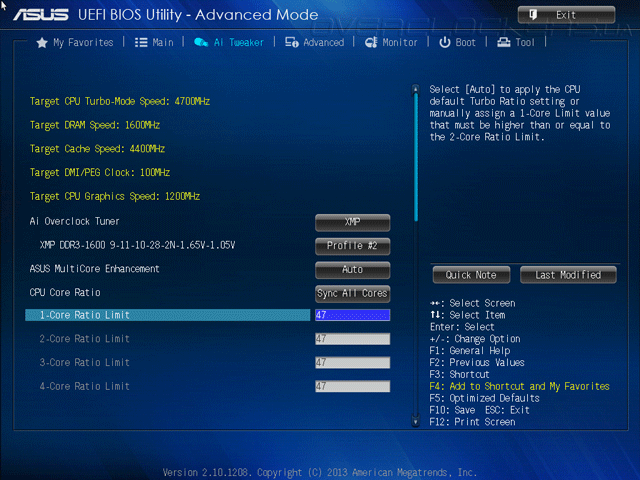Viewport: 640px width, 480px height.
Task: Click the F1 General Help hint
Action: (x=470, y=351)
